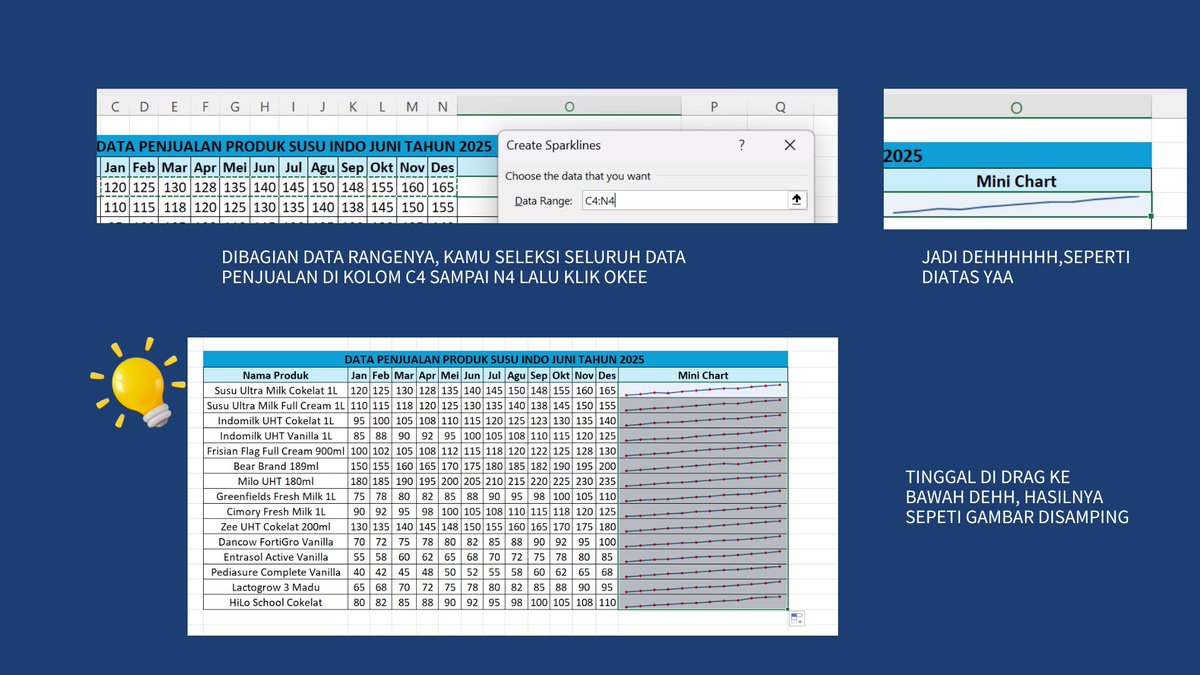Select the Frisian Flag Full Cream 900ml cell
Image resolution: width=1200 pixels, height=675 pixels.
[x=275, y=451]
